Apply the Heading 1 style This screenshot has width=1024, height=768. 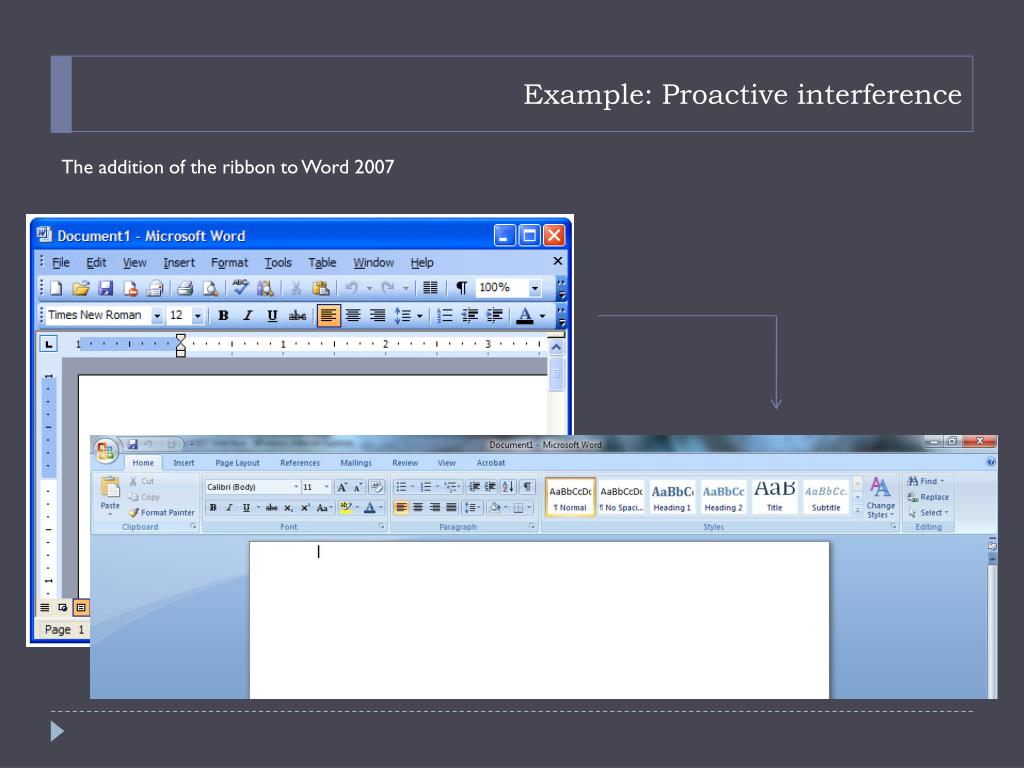pyautogui.click(x=672, y=498)
